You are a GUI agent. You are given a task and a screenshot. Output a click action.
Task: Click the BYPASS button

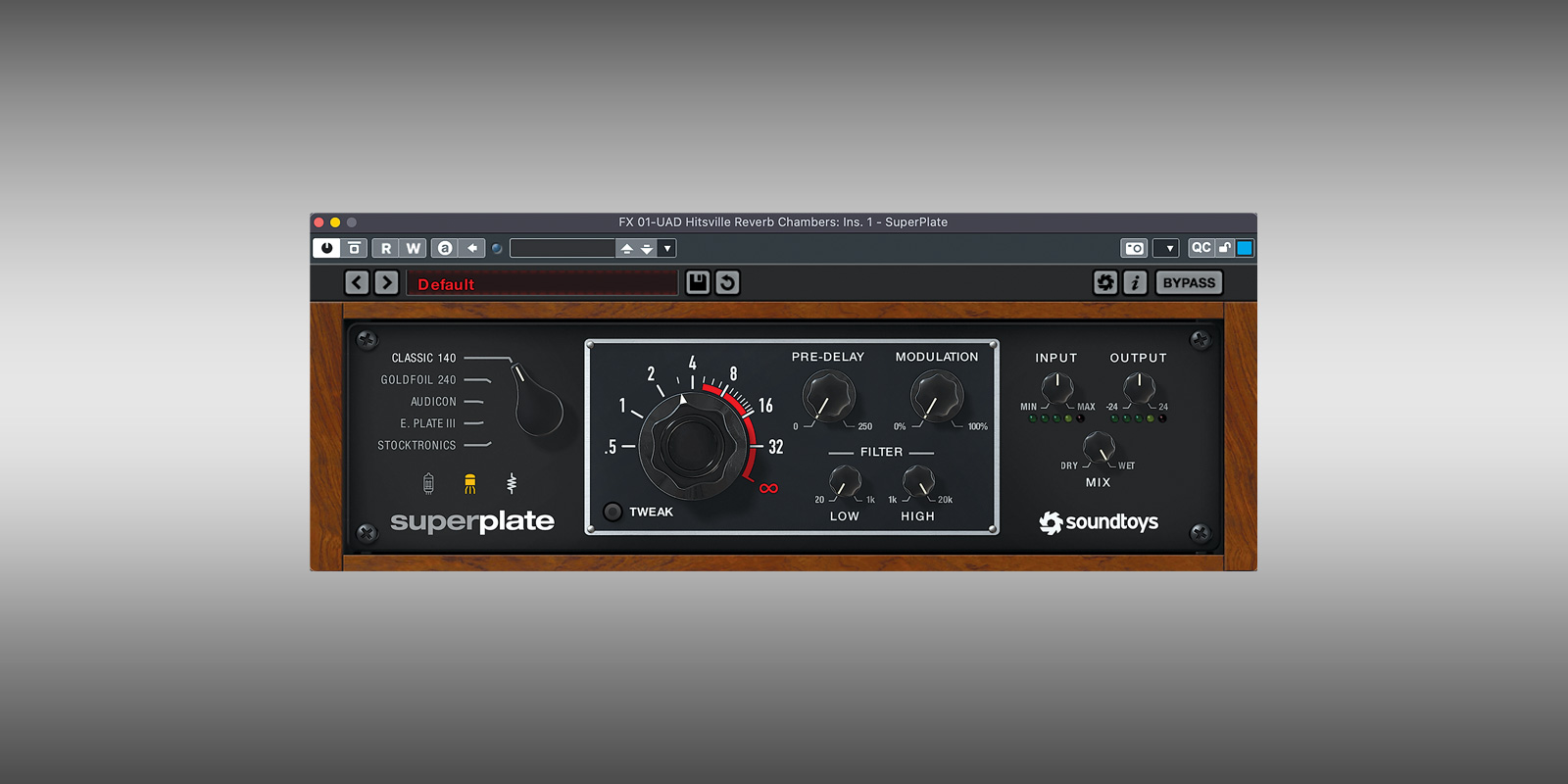[1189, 283]
